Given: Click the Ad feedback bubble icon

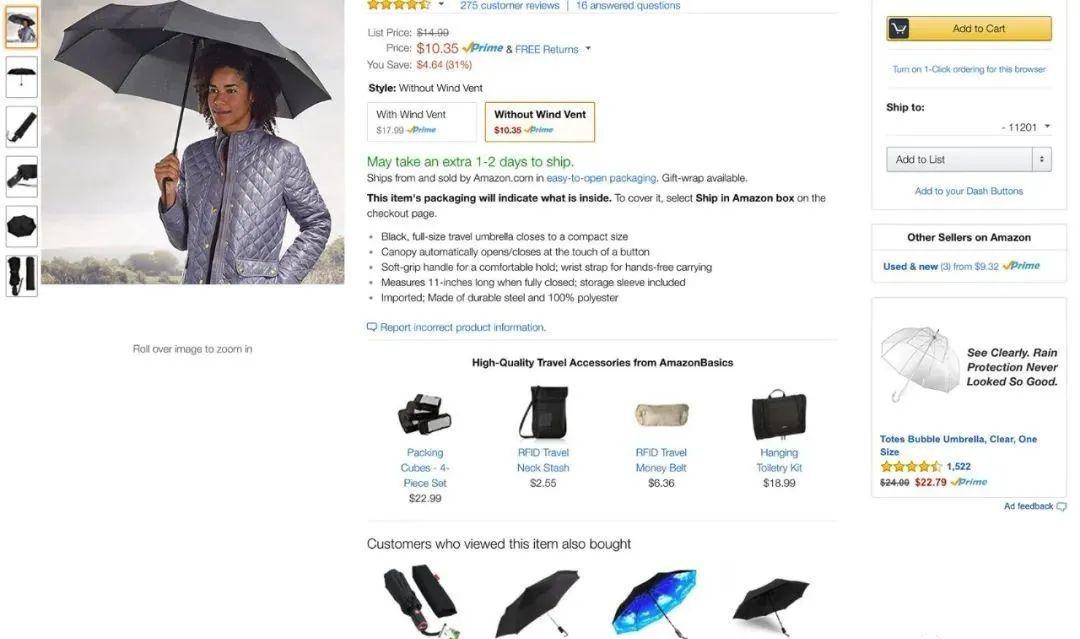Looking at the screenshot, I should tap(1061, 507).
